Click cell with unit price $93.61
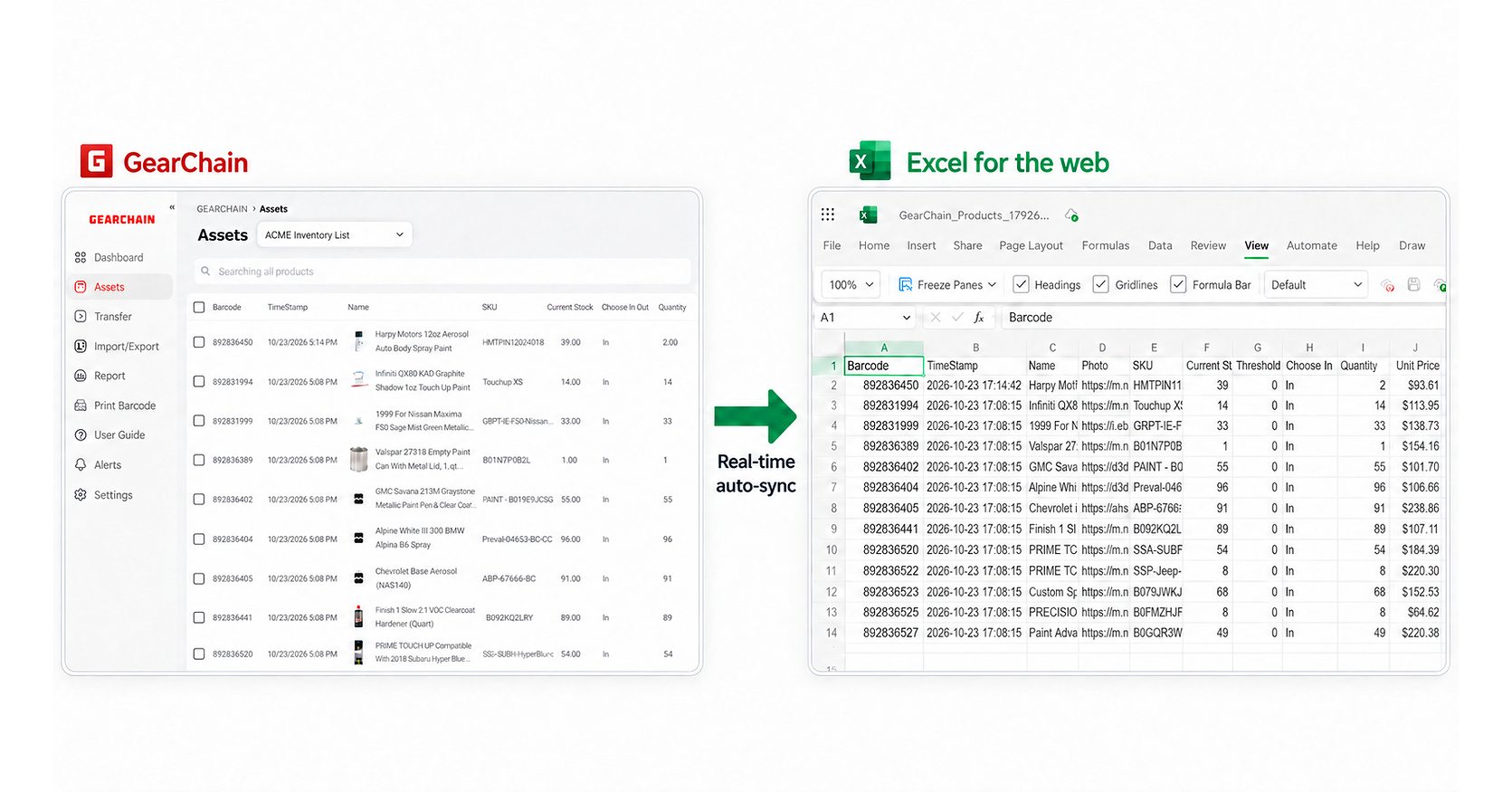 click(1416, 386)
